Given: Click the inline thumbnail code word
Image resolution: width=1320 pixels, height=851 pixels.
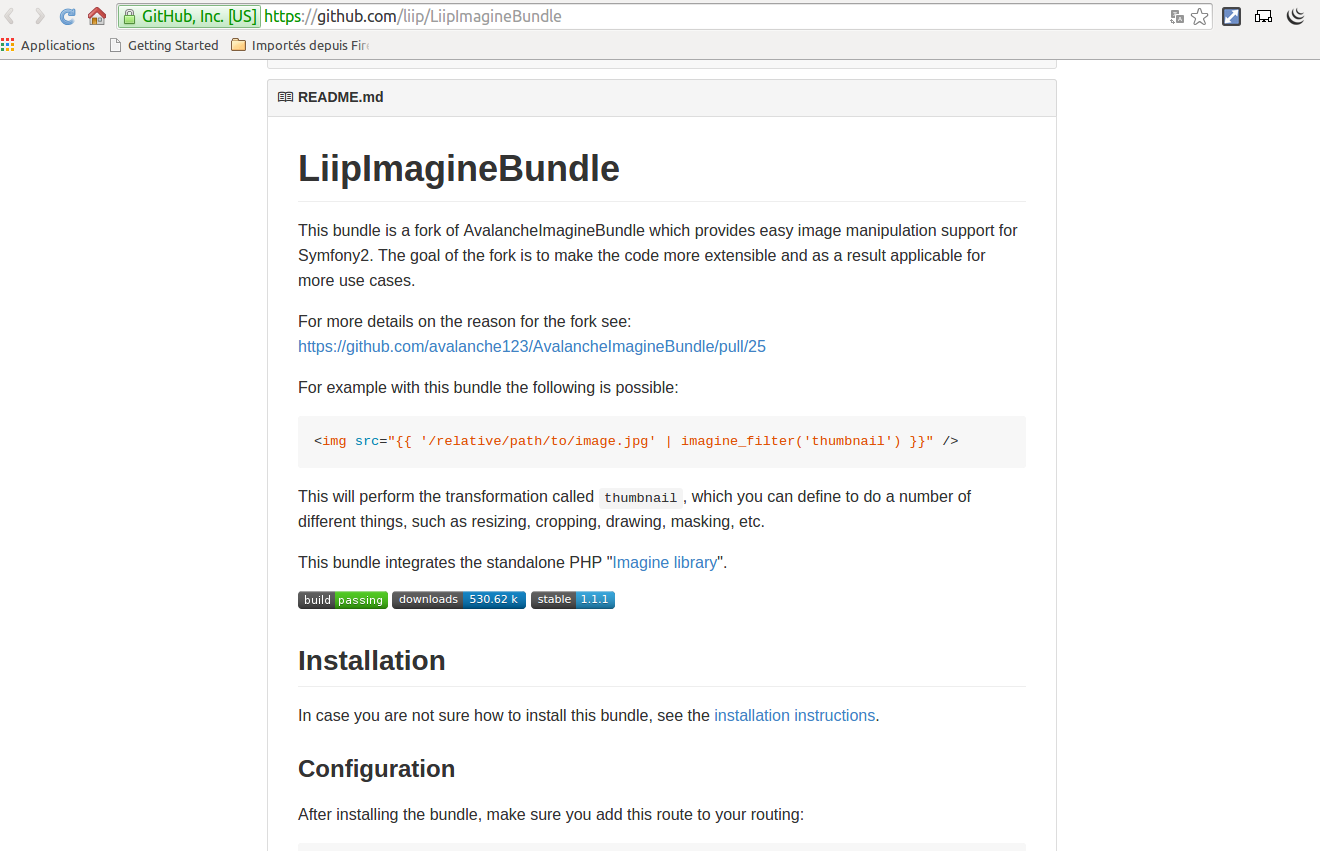Looking at the screenshot, I should pyautogui.click(x=640, y=497).
